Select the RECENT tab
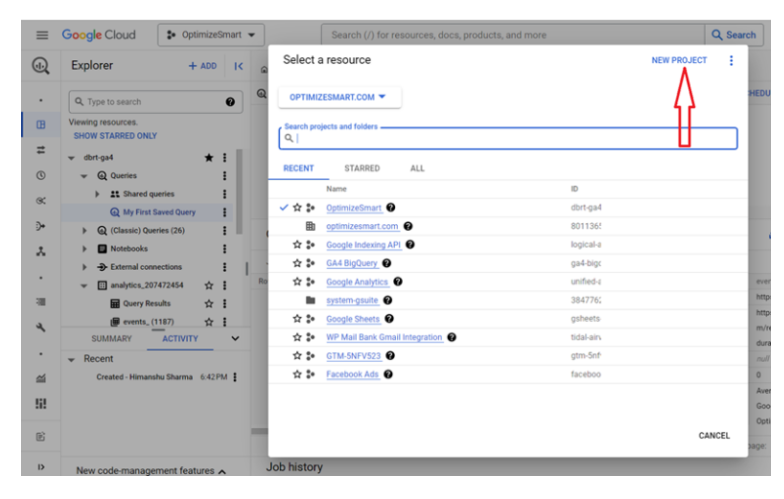 pos(298,168)
